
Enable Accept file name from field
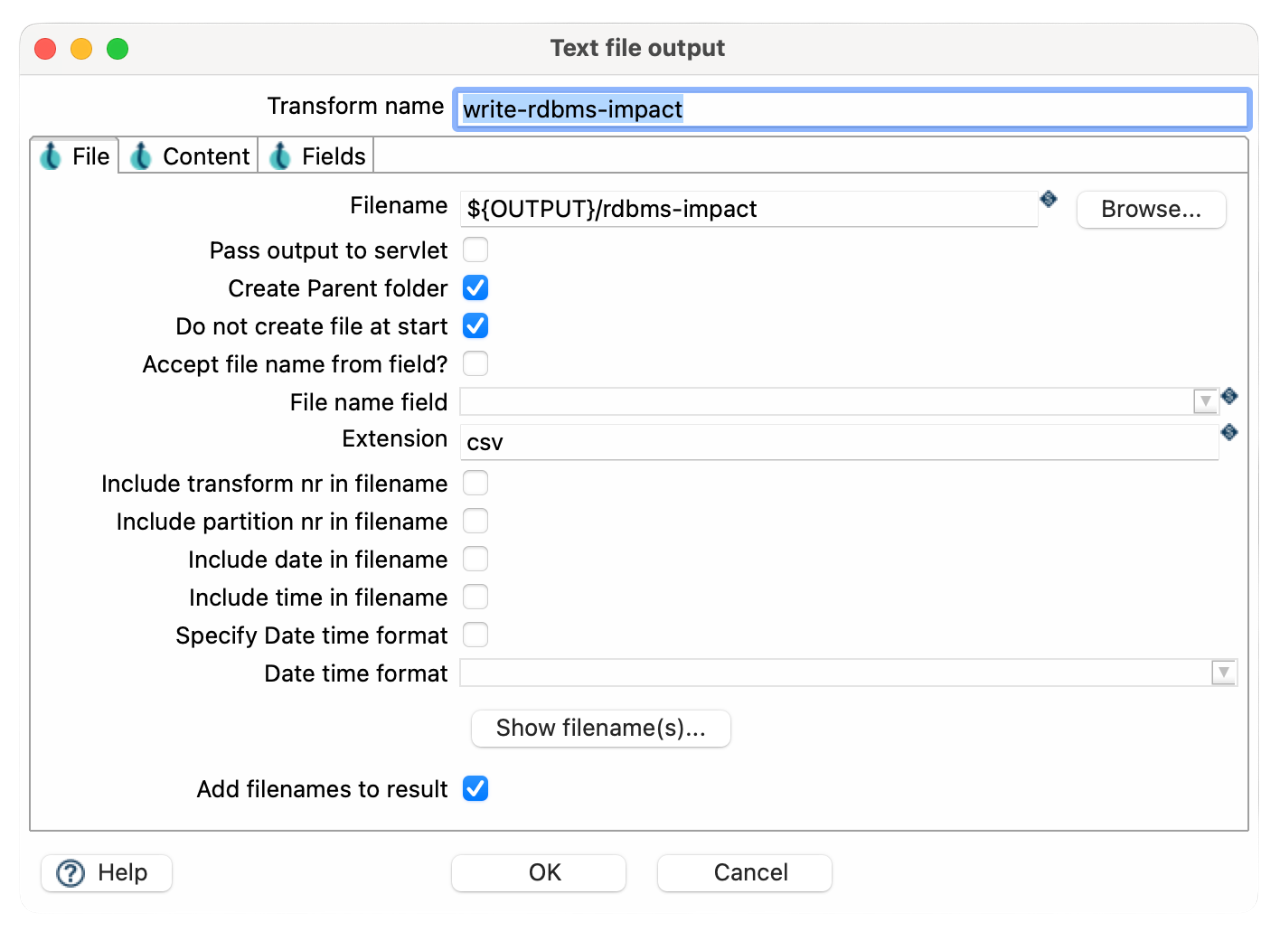point(475,364)
